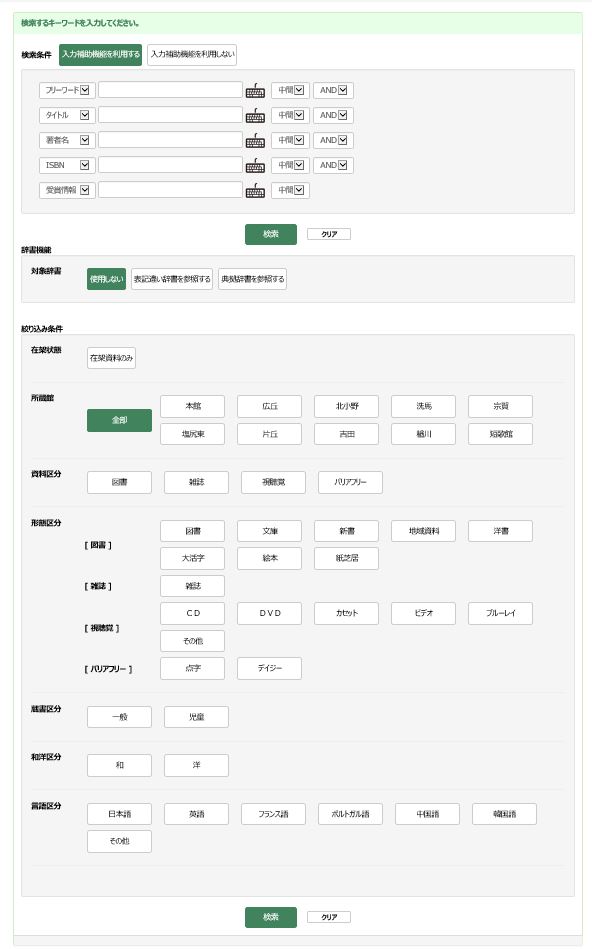Select the ブルーレイ format filter
The width and height of the screenshot is (592, 949).
point(500,613)
